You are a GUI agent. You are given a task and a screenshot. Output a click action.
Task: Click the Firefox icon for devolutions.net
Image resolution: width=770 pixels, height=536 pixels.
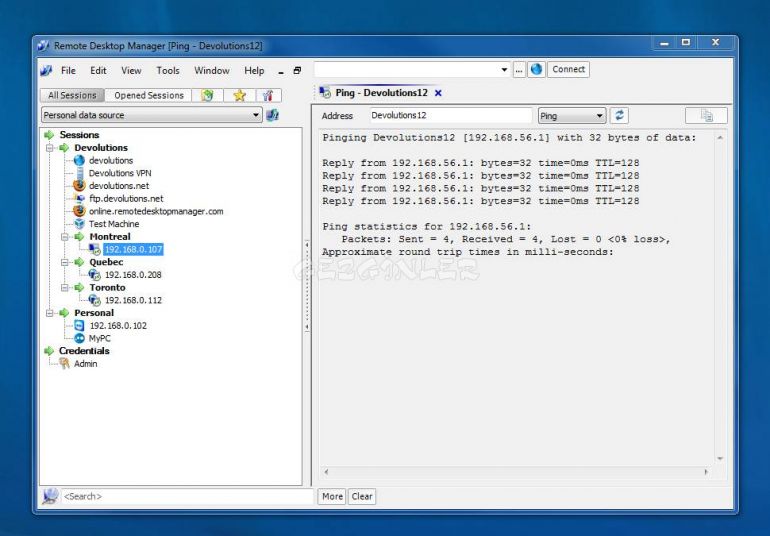click(x=79, y=186)
